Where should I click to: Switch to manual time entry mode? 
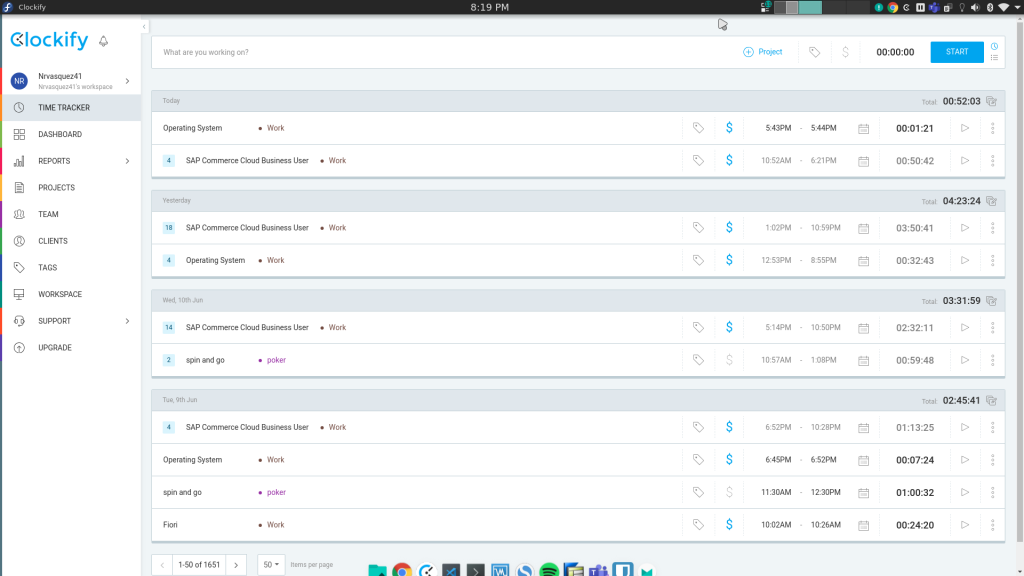point(994,57)
